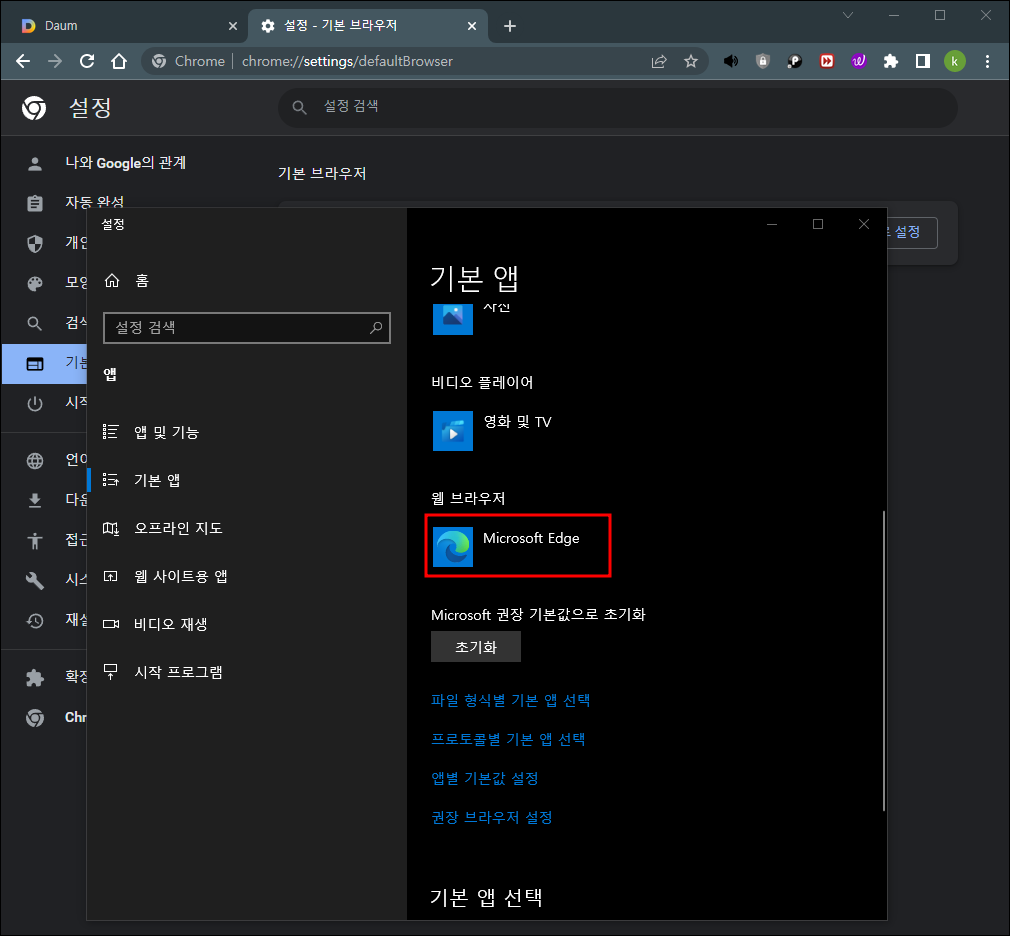Click the bookmark star in the address bar
The height and width of the screenshot is (936, 1010).
pyautogui.click(x=691, y=61)
